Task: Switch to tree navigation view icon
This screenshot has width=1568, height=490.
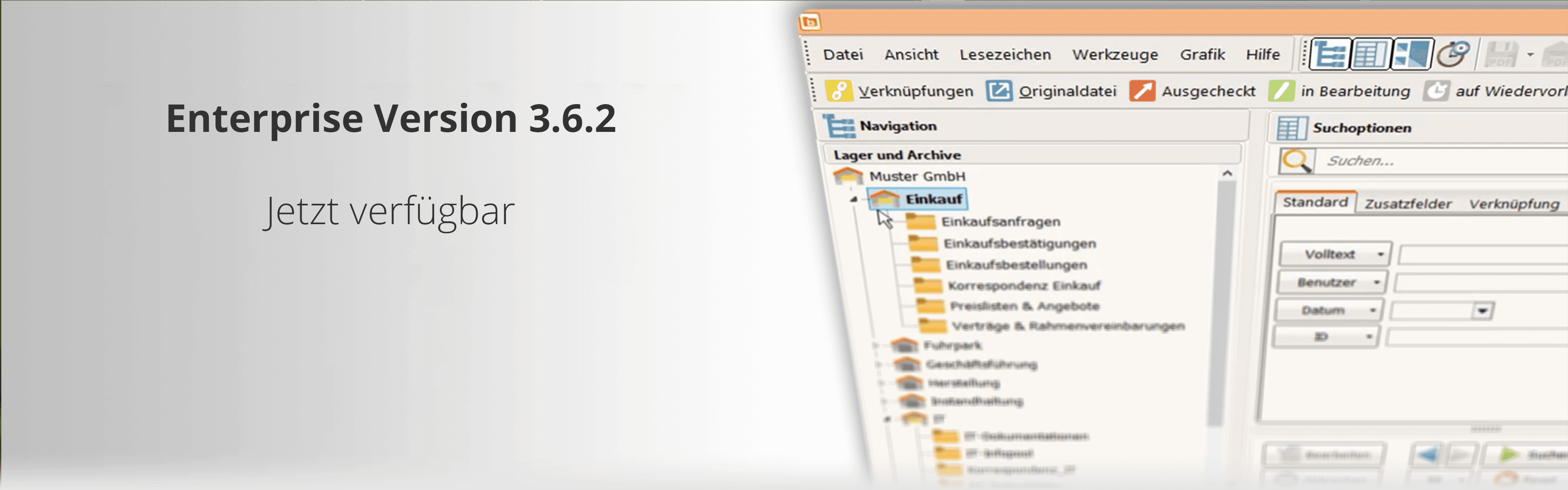Action: pyautogui.click(x=1330, y=55)
